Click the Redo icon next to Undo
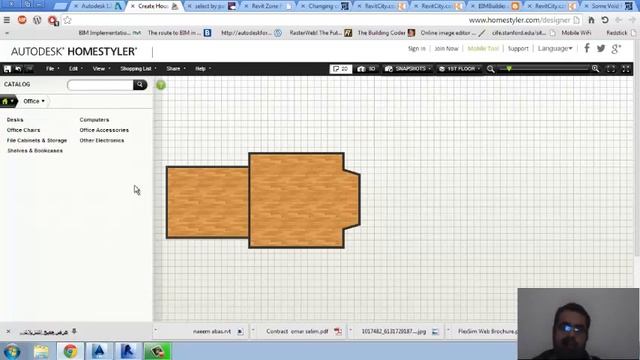Screen dimensions: 640x360 click(x=29, y=69)
